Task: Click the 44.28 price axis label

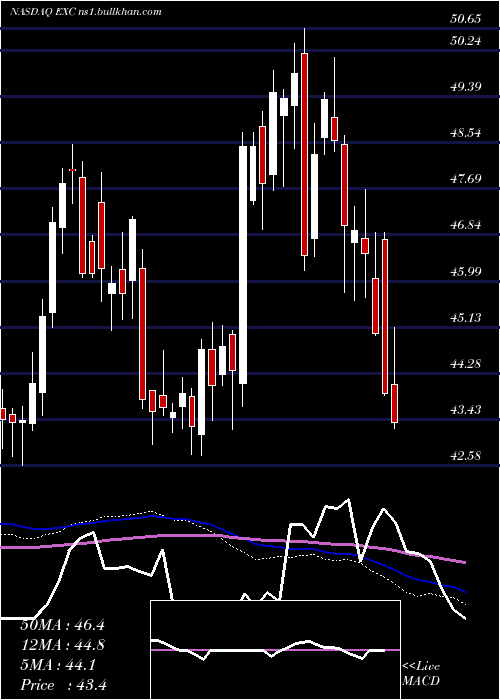Action: pos(466,363)
